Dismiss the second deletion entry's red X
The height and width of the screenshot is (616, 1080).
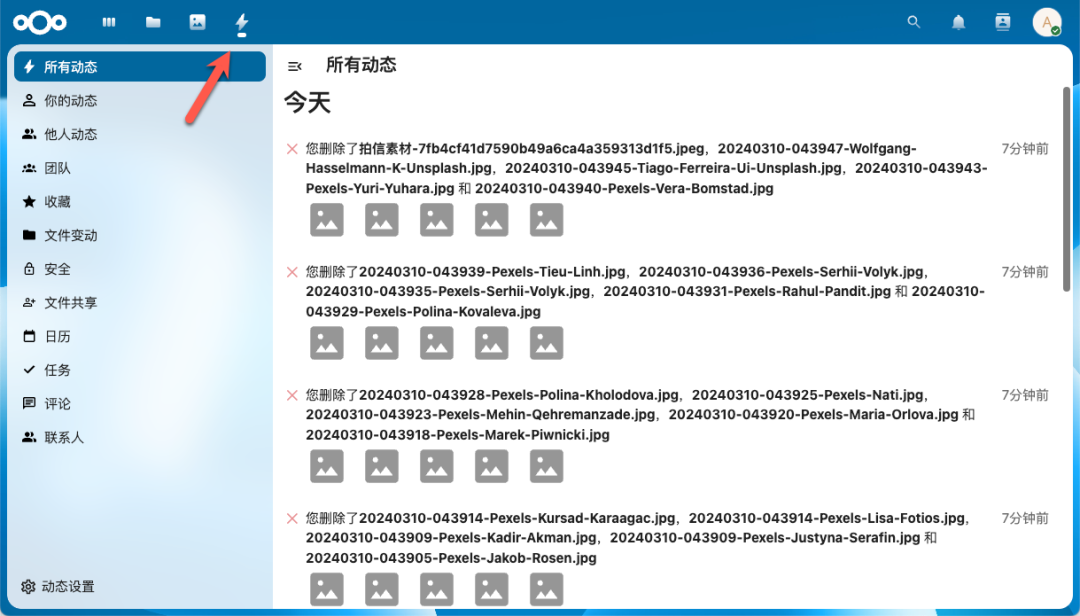tap(291, 271)
